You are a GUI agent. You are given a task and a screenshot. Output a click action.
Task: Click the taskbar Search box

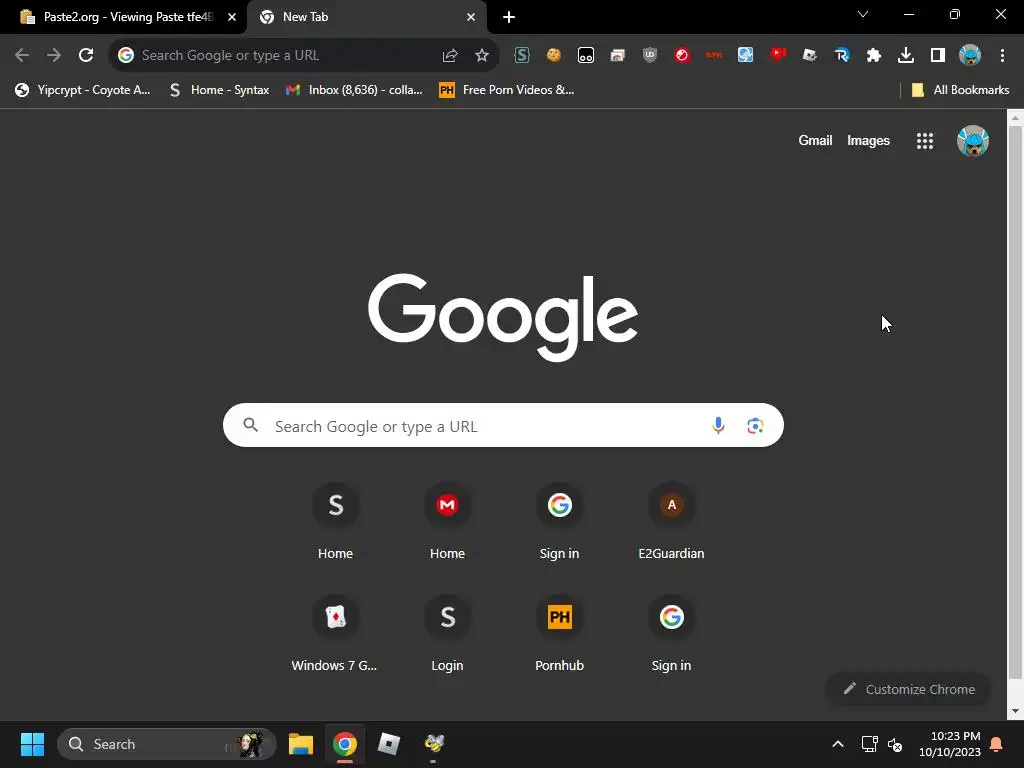(x=167, y=744)
